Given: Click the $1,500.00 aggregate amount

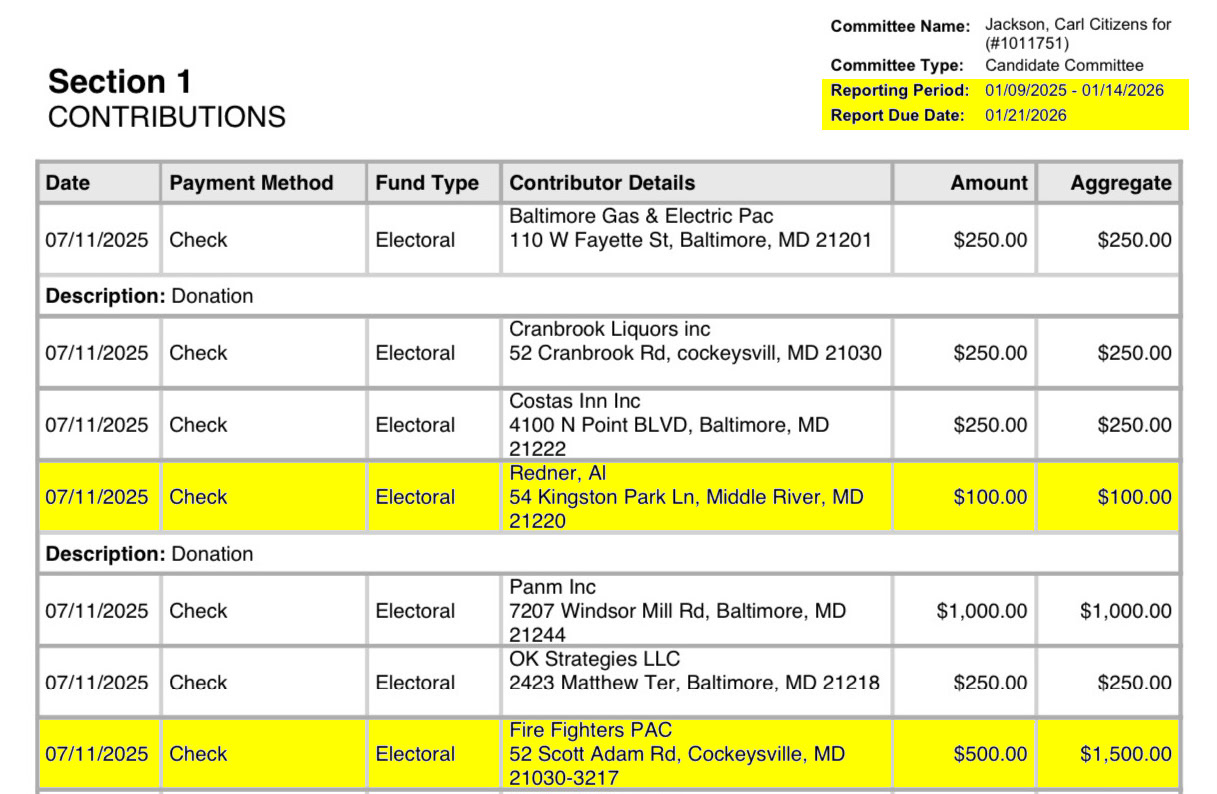Looking at the screenshot, I should click(x=1126, y=754).
